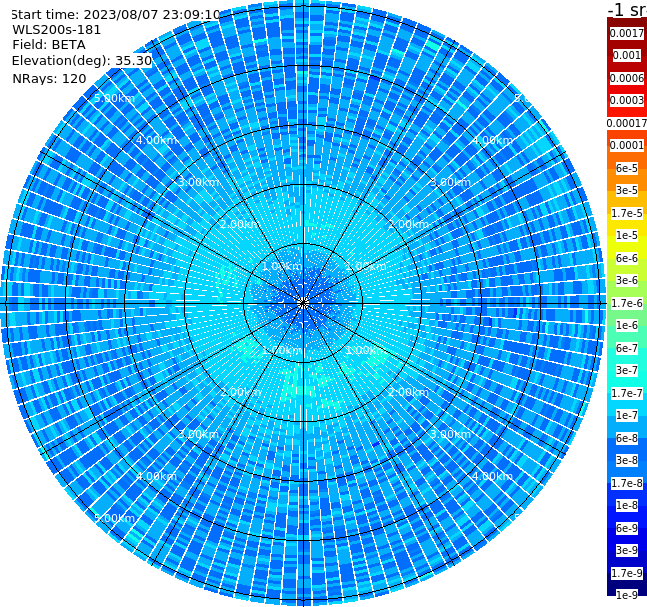The width and height of the screenshot is (647, 607).
Task: Click the 5.00km range label in lower-left quadrant
Action: tap(114, 518)
